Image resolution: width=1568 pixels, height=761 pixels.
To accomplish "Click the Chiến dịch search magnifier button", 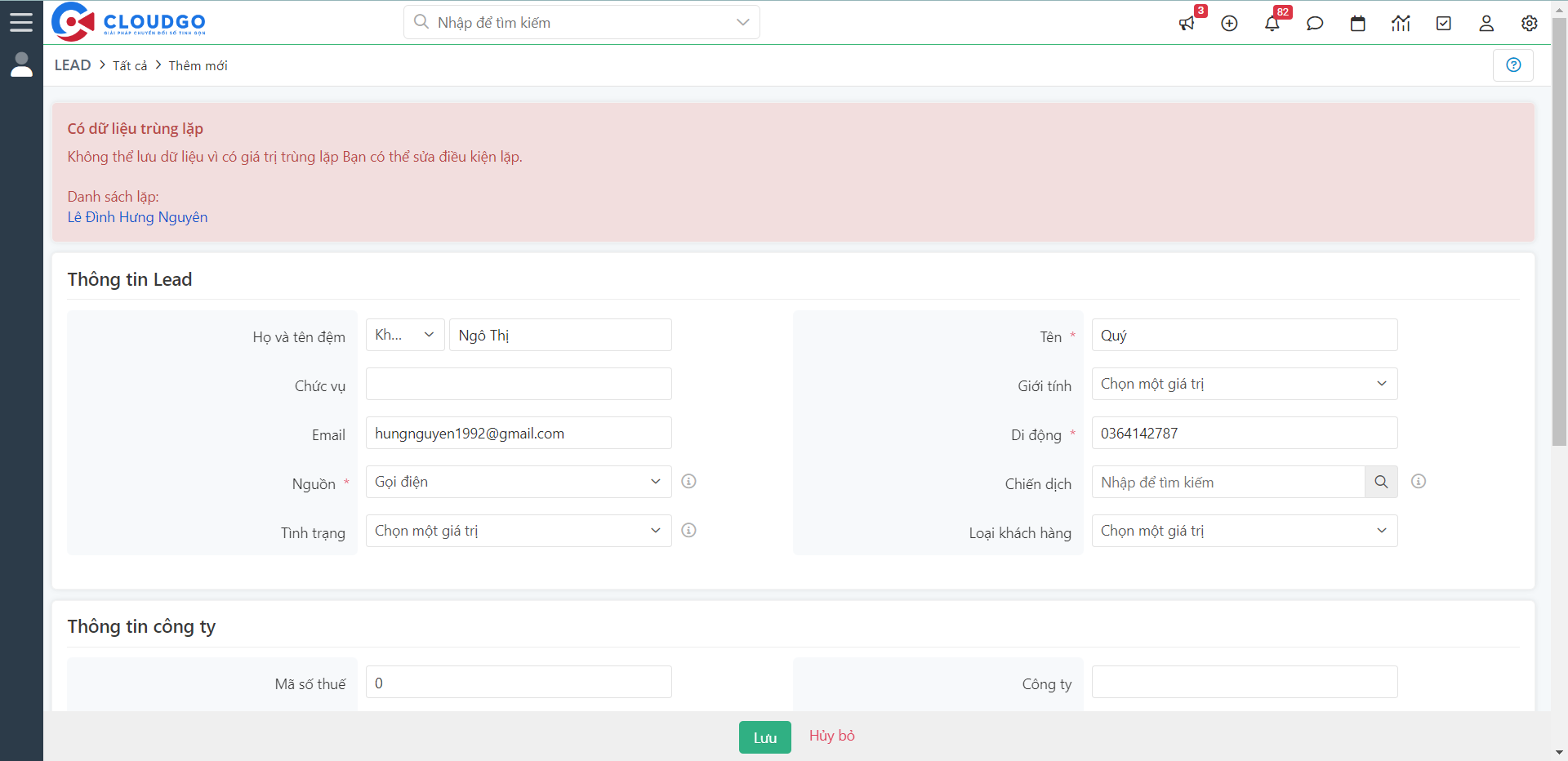I will [x=1380, y=482].
